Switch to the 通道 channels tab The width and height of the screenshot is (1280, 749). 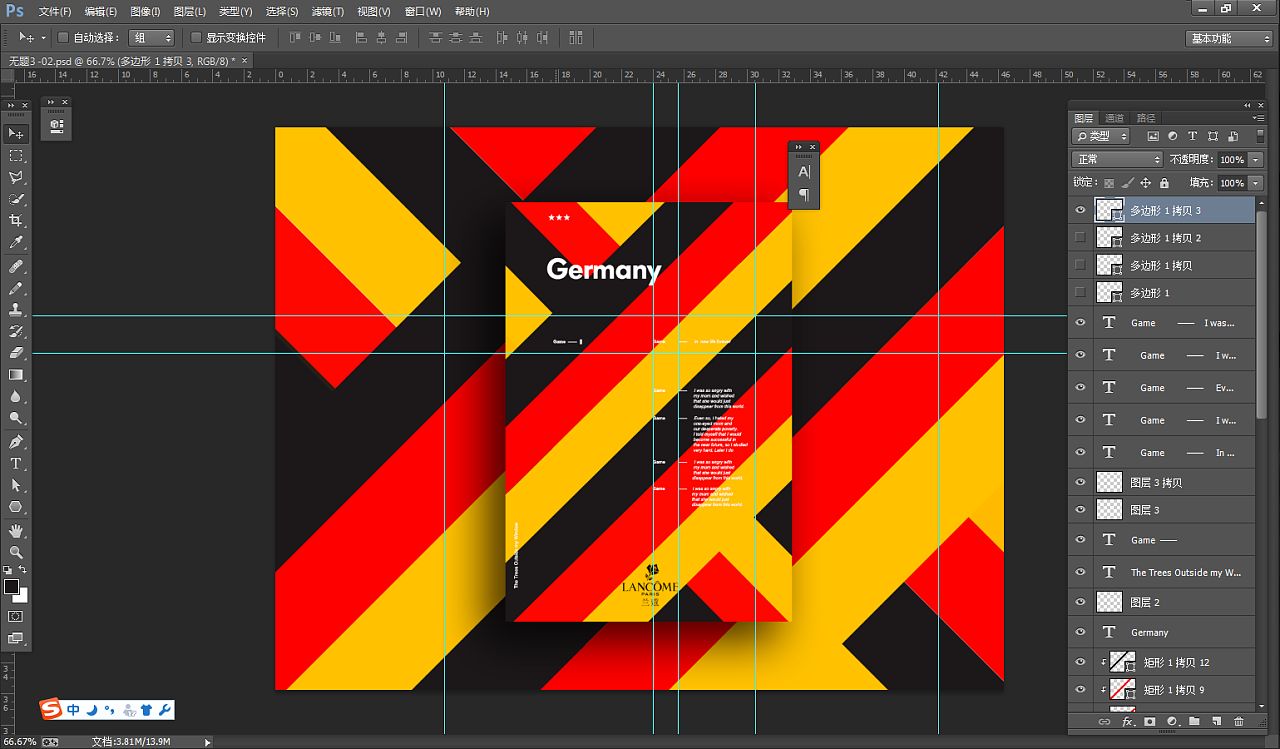[1114, 118]
